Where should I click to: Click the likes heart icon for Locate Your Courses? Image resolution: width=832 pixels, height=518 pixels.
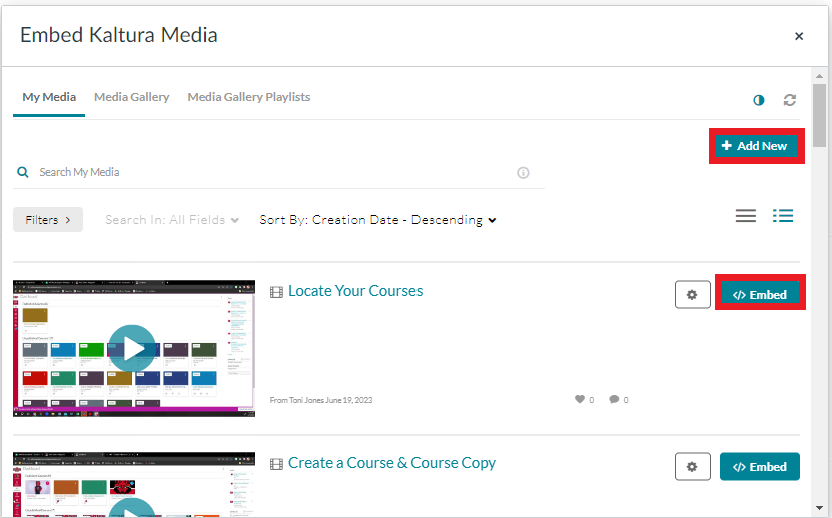580,399
